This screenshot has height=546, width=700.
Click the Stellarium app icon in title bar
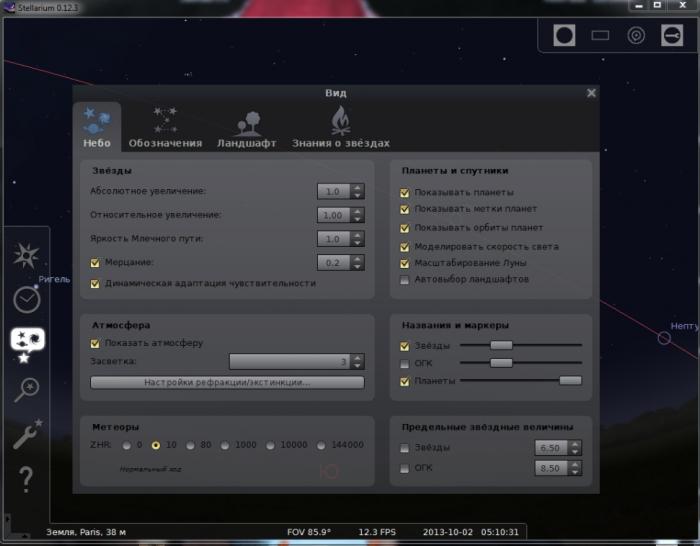click(9, 7)
